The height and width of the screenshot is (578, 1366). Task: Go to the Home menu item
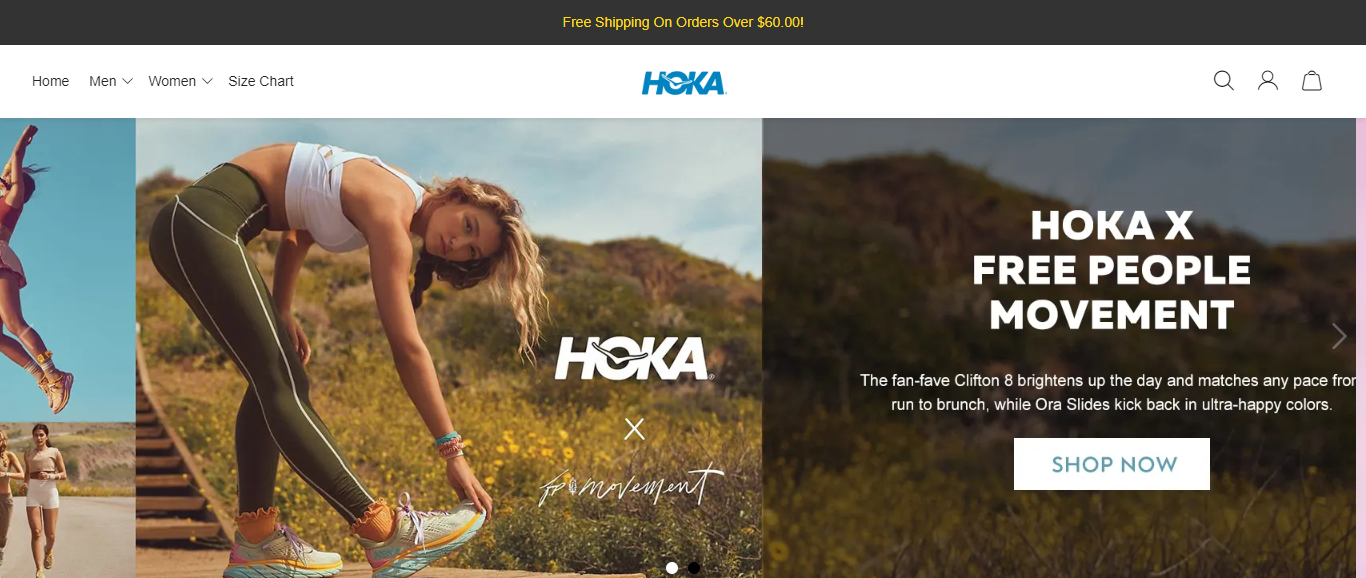[50, 81]
